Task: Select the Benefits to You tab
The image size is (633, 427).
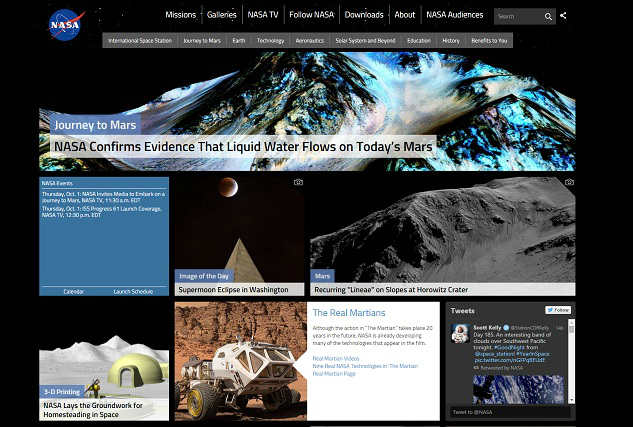Action: (489, 40)
